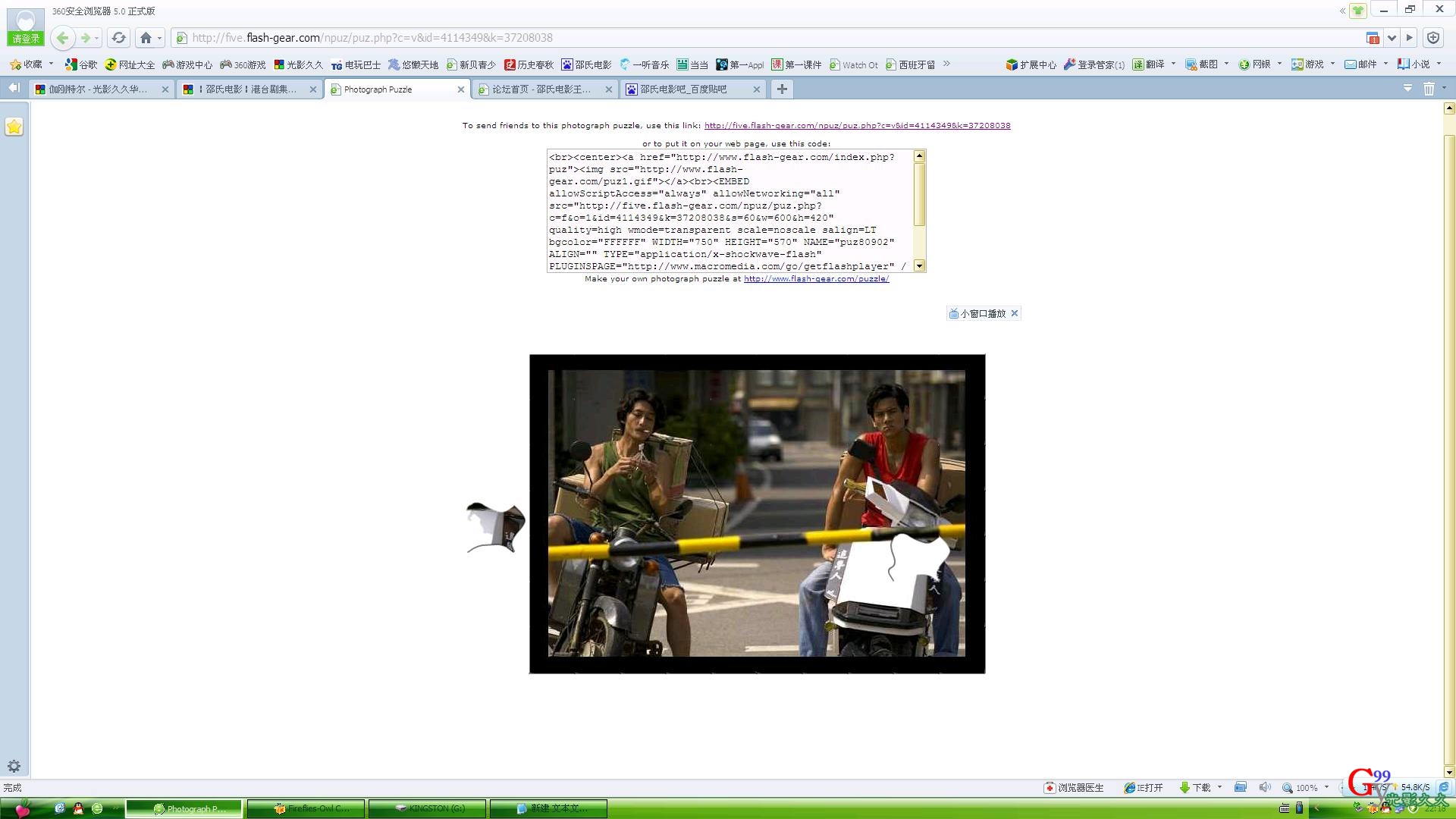This screenshot has width=1456, height=819.
Task: Click the loose puzzle piece
Action: [497, 526]
